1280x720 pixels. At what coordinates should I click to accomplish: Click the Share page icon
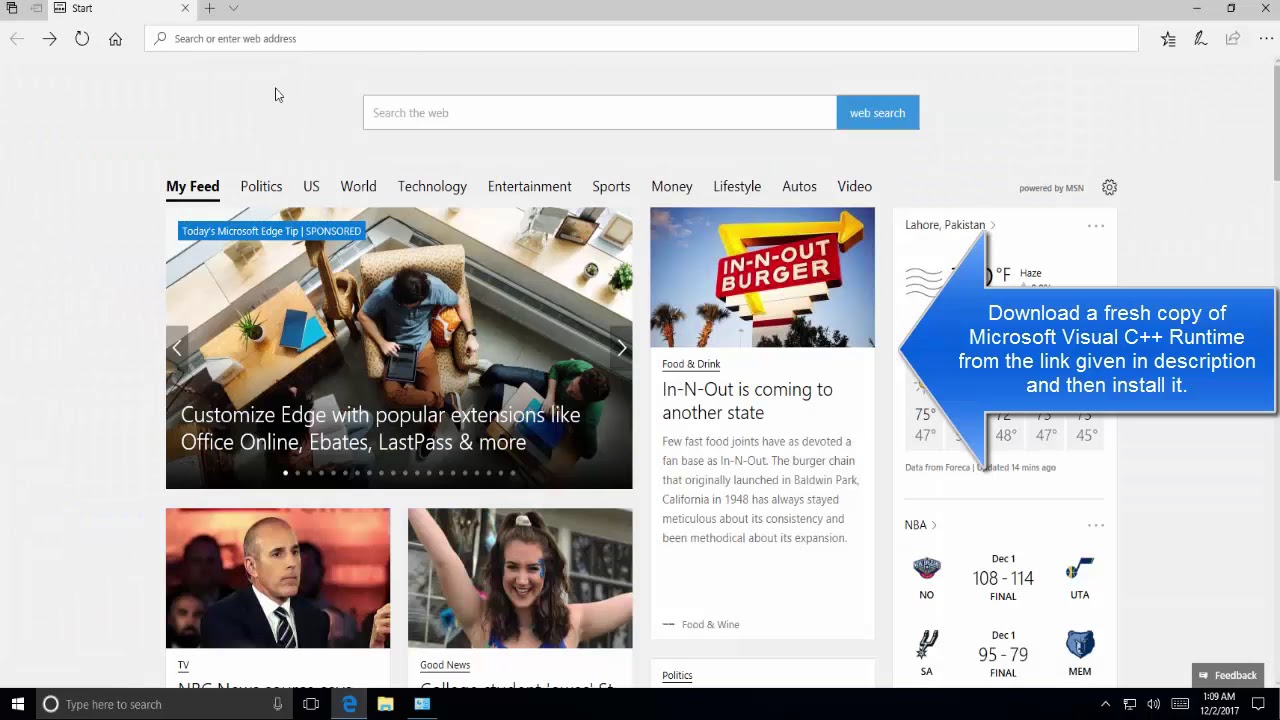coord(1233,39)
